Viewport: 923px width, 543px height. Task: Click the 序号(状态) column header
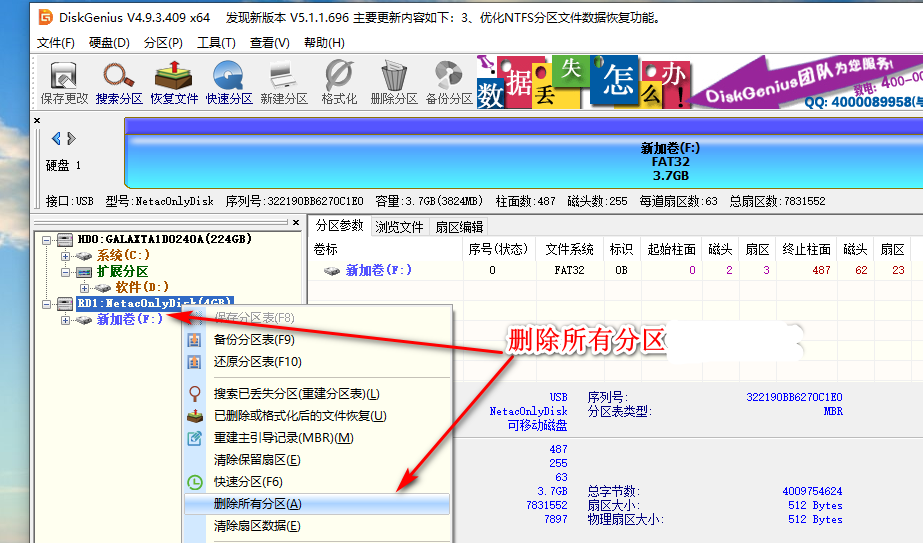(x=499, y=250)
